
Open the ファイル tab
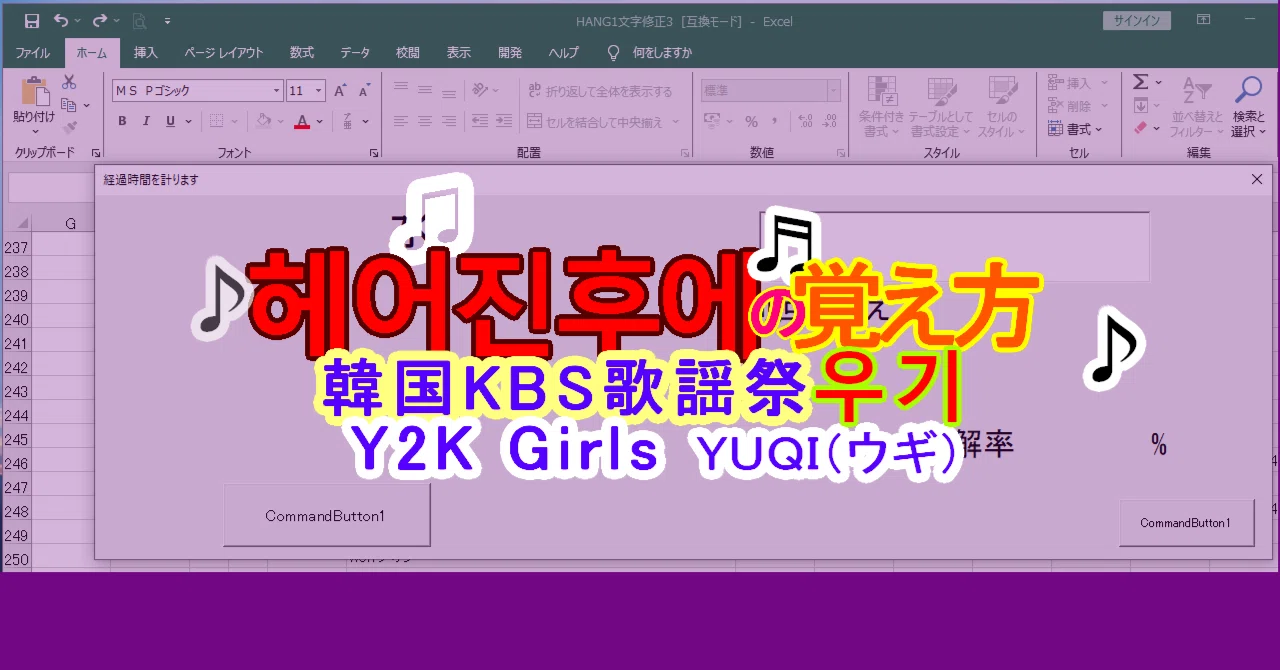pos(33,53)
